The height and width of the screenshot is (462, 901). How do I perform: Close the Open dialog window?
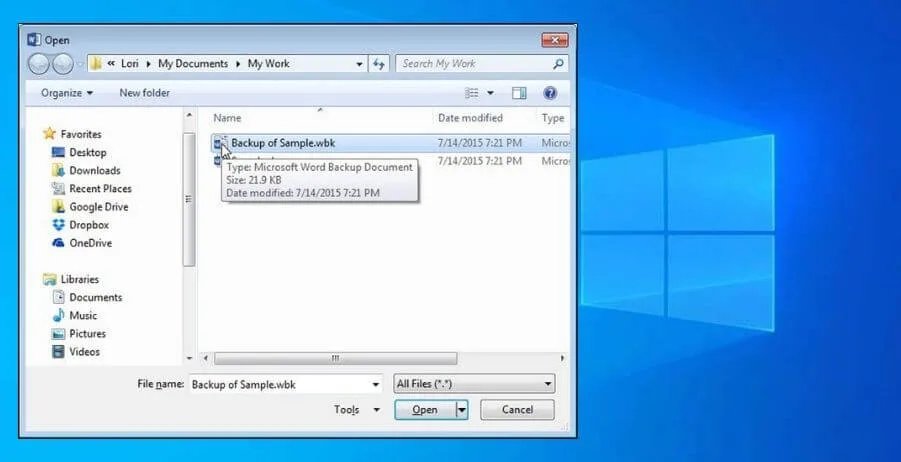click(555, 40)
